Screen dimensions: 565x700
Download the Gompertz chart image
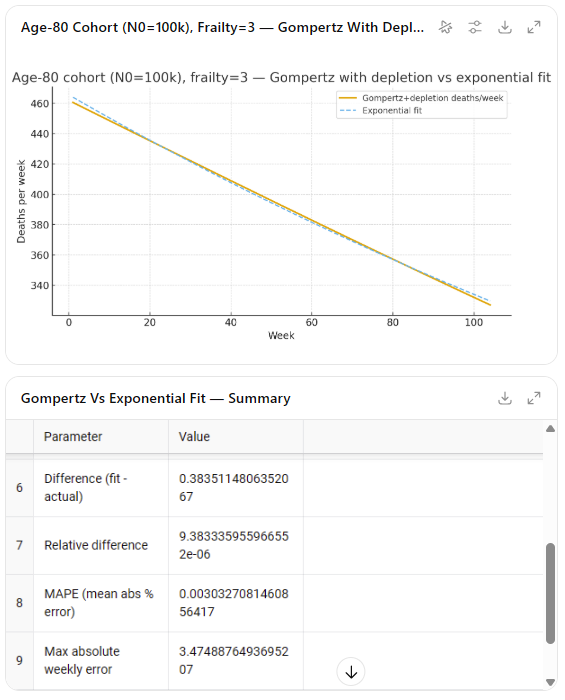click(x=505, y=27)
